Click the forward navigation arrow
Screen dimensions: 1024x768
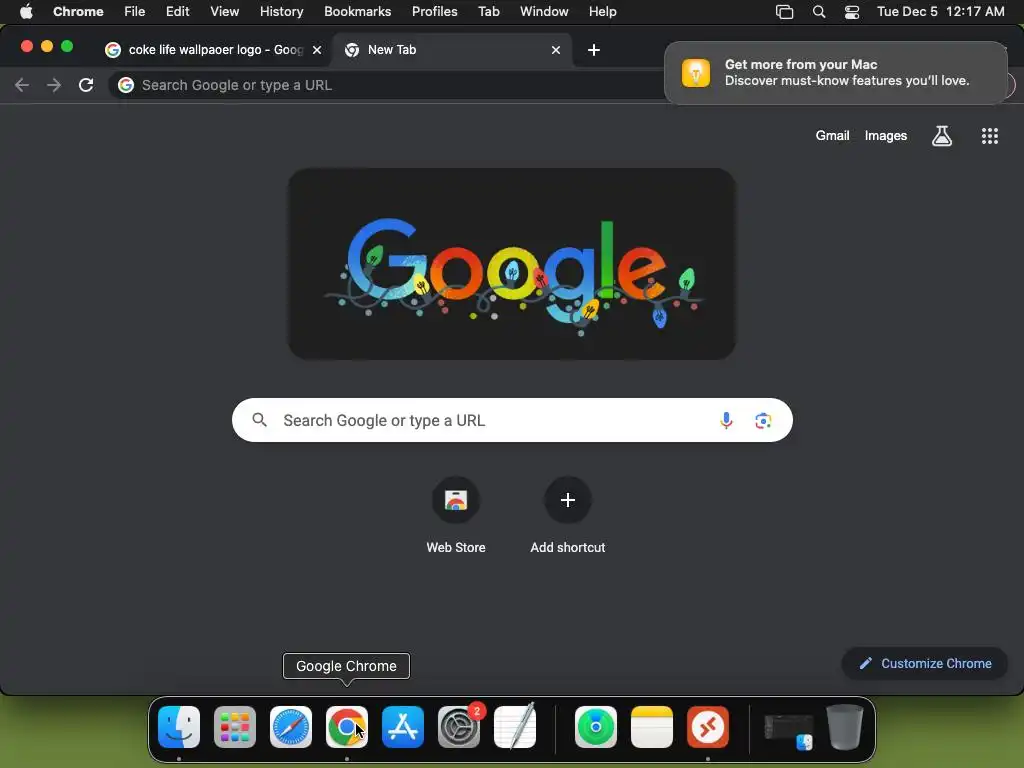(x=54, y=85)
